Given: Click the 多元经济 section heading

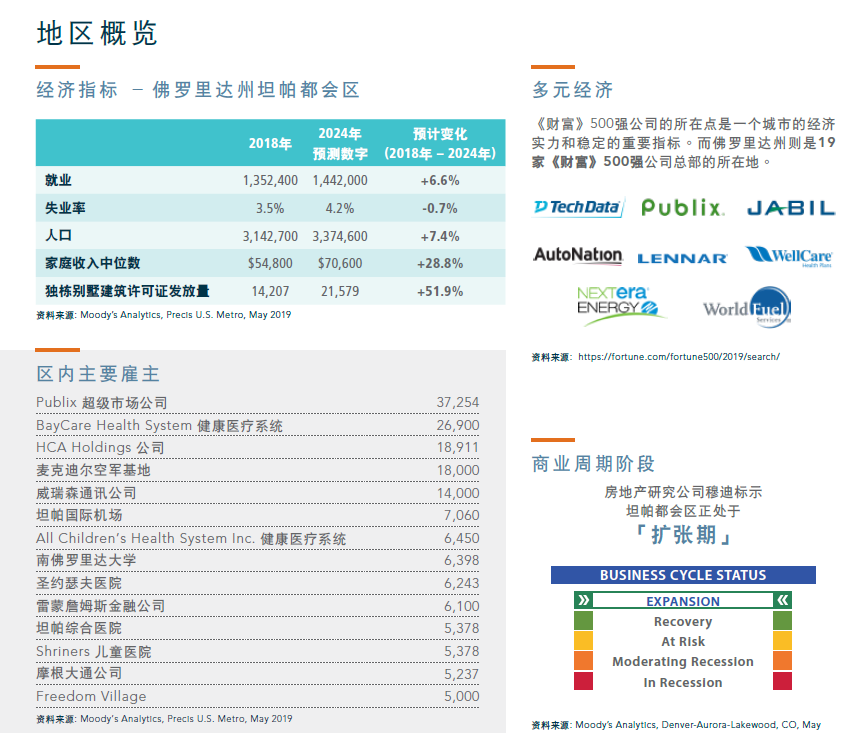Looking at the screenshot, I should pos(572,90).
